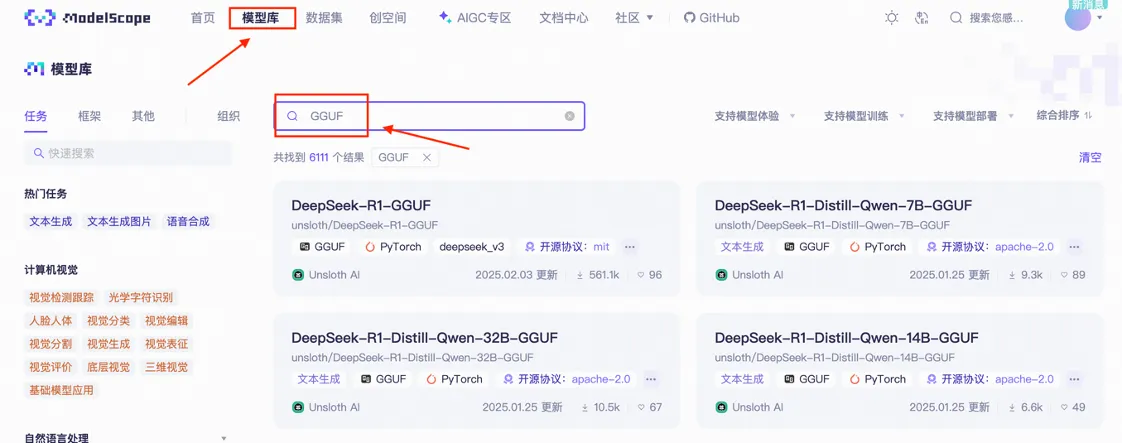Click the more-tags ellipsis on the Qwen-7B card
The width and height of the screenshot is (1122, 444).
(1074, 247)
